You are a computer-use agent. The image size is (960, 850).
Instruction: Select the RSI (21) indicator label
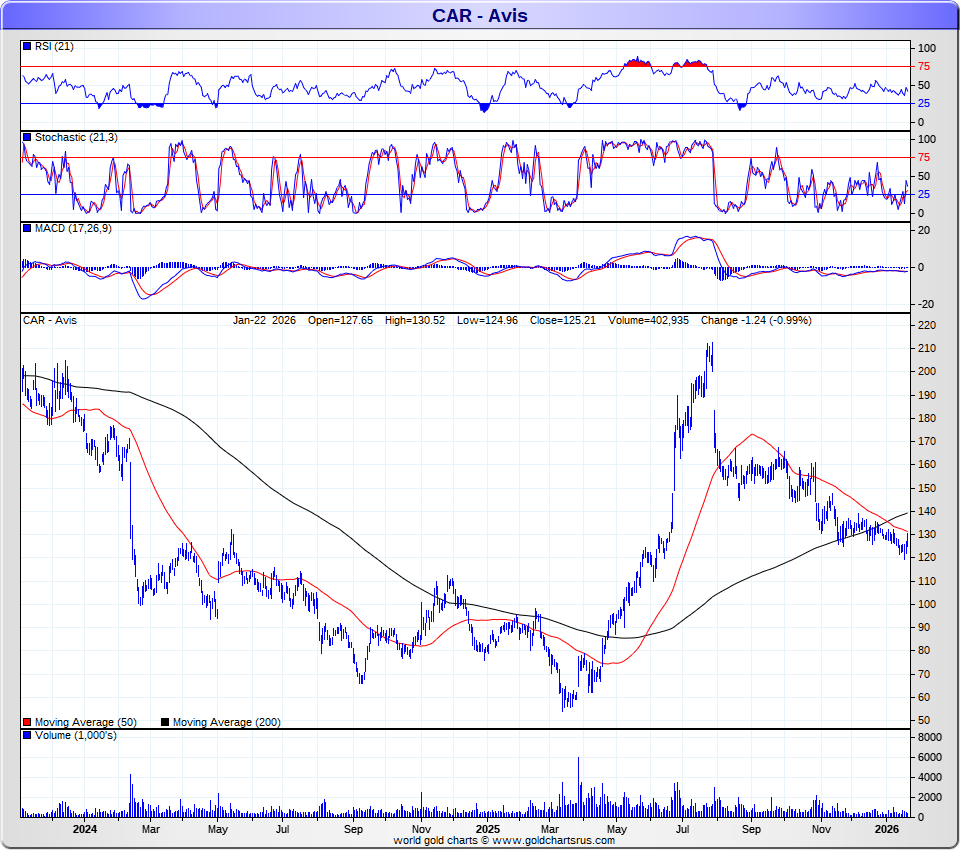pos(54,46)
